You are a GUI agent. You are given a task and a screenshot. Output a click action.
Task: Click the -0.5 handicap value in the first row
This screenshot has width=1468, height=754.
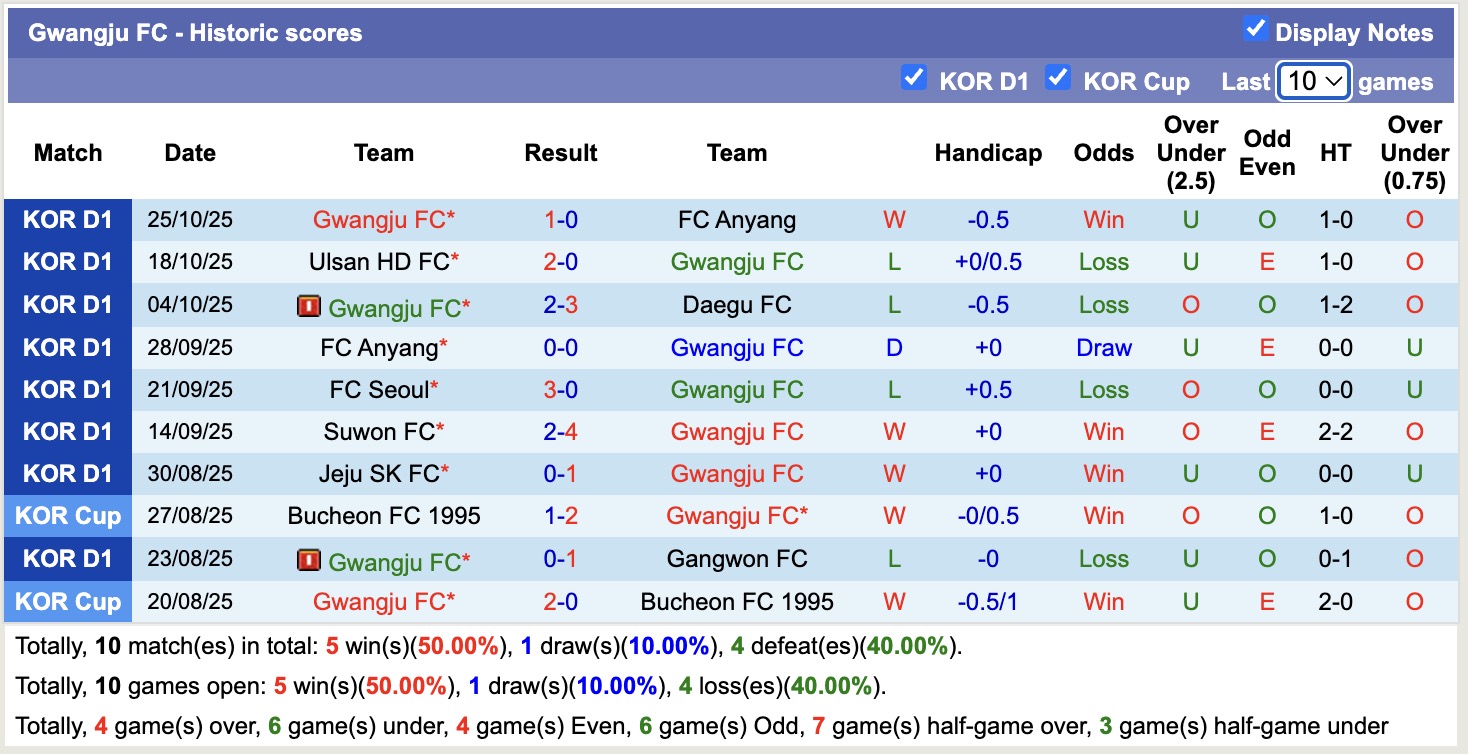point(988,219)
